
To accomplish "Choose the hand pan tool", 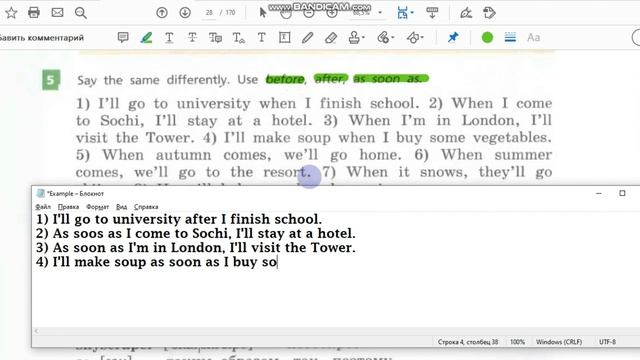I will (286, 13).
